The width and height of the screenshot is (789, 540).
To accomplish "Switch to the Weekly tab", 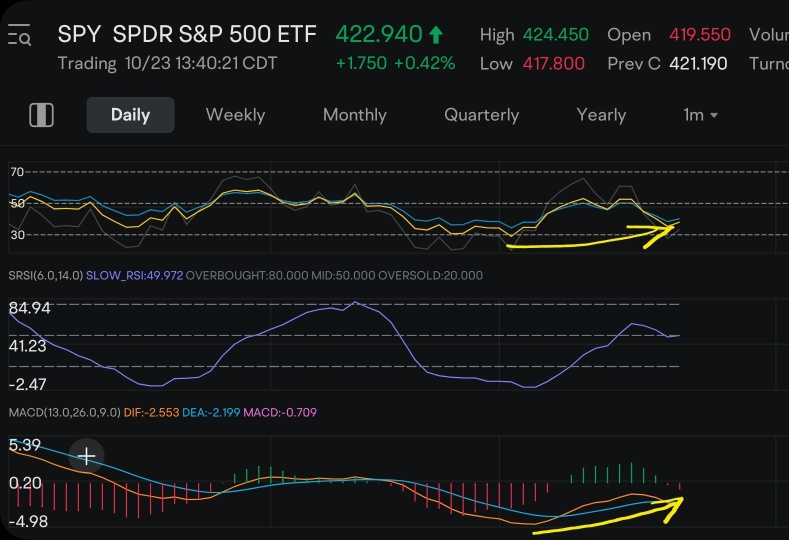I will point(235,115).
